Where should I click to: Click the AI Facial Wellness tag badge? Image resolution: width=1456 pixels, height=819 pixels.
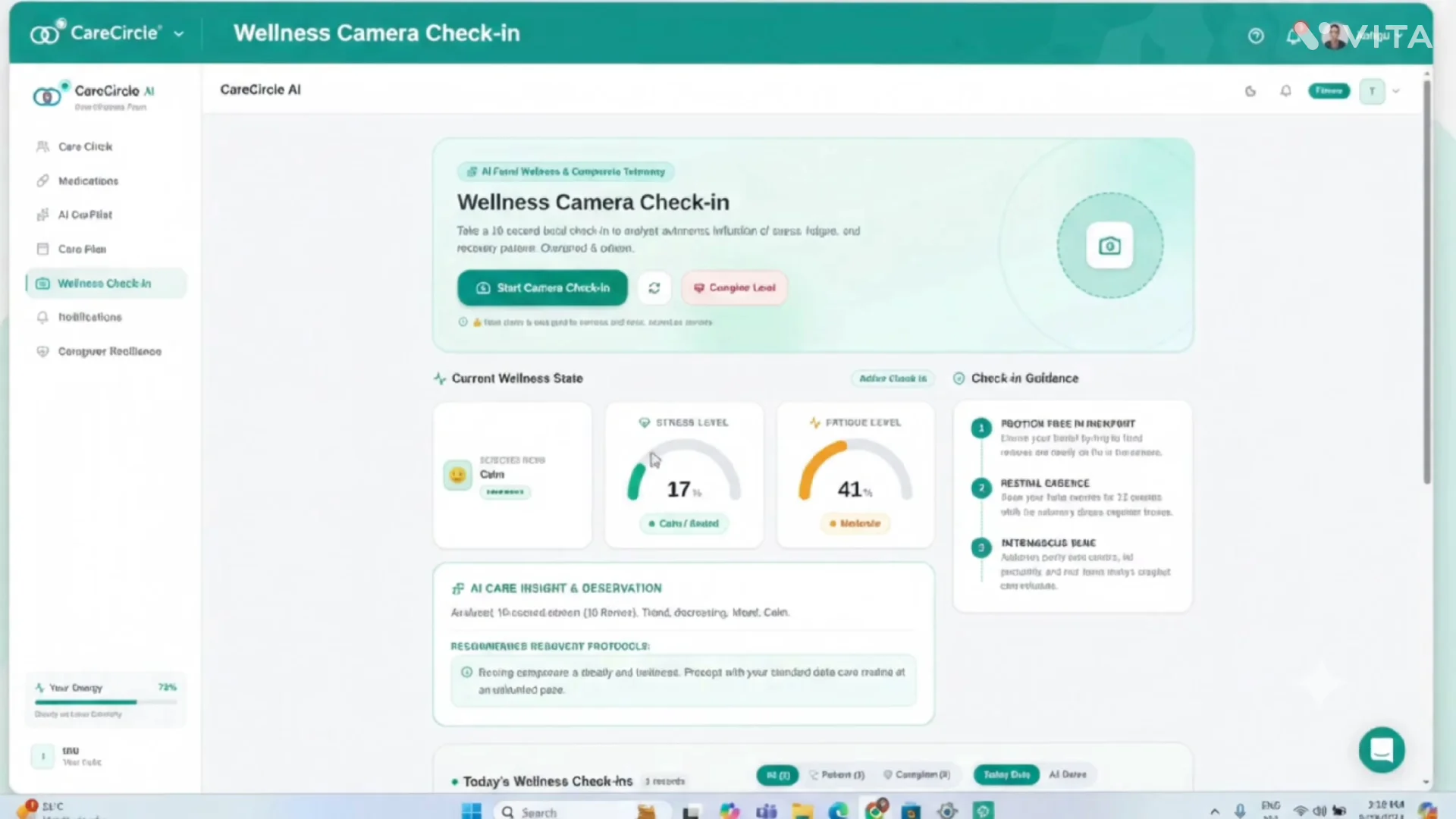566,171
